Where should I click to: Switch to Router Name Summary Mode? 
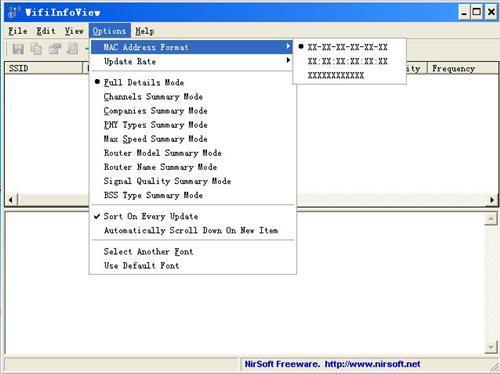[193, 167]
